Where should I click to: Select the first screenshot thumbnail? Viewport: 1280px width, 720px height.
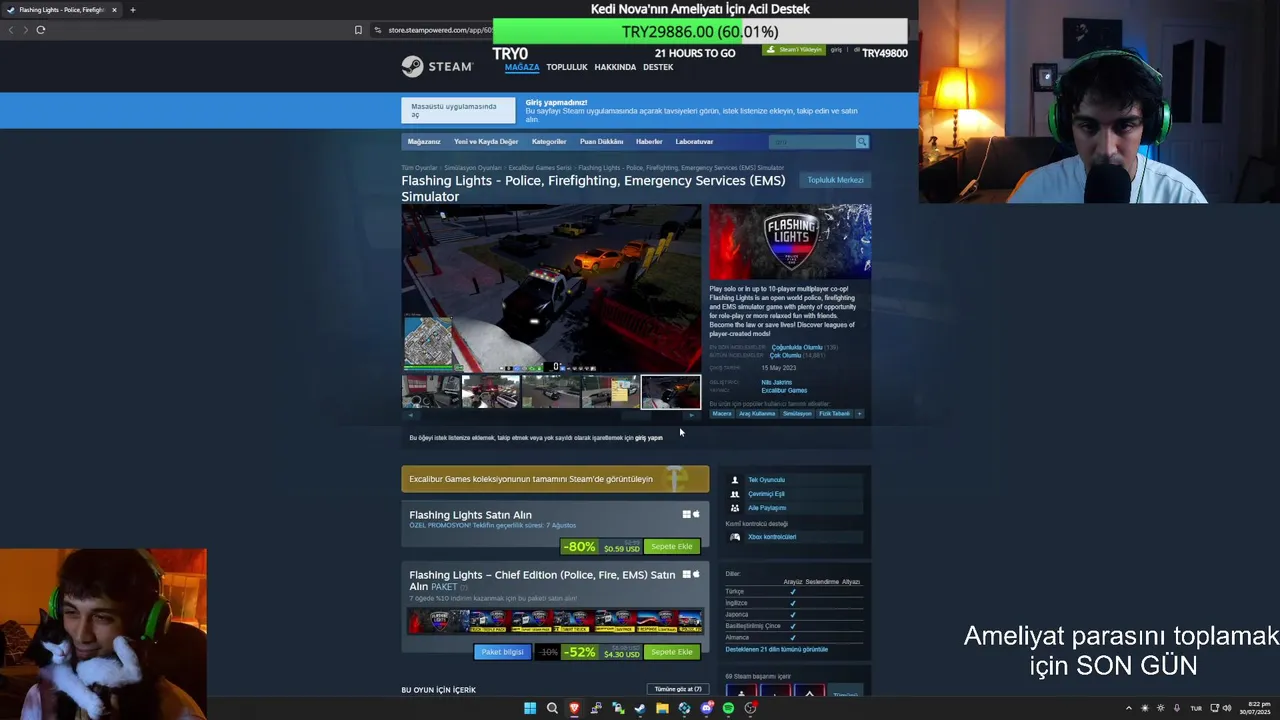(431, 392)
